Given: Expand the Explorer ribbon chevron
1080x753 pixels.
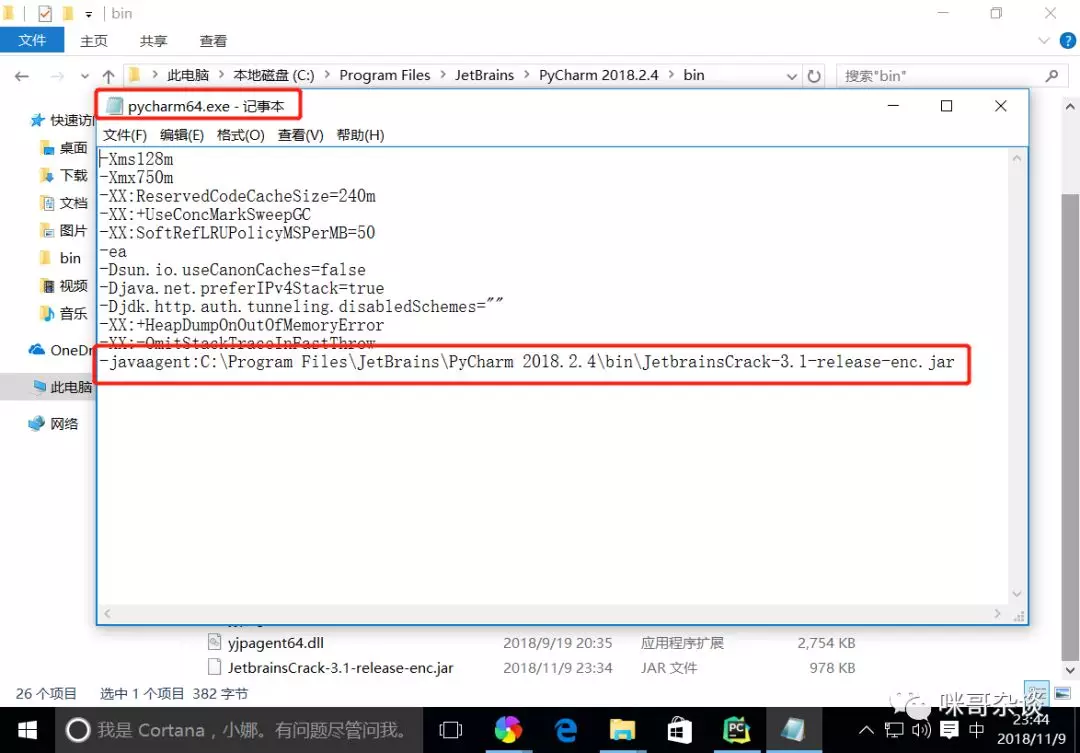Looking at the screenshot, I should tap(1043, 41).
